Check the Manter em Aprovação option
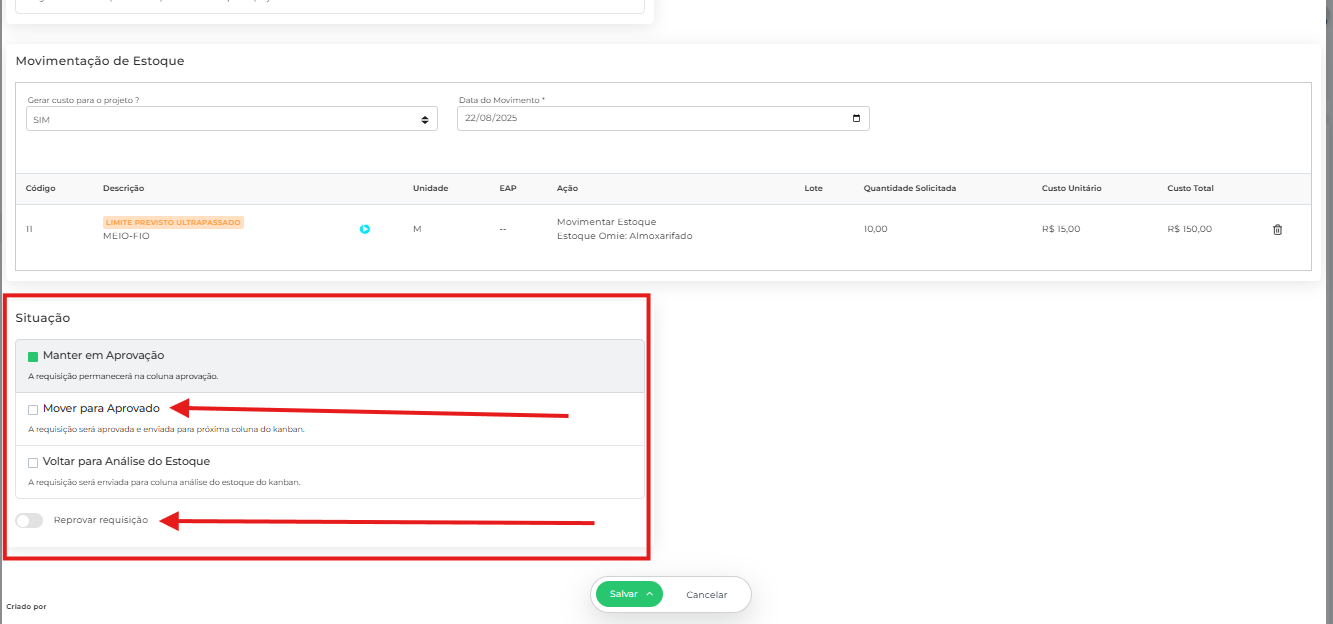Screen dimensions: 1333x624 pos(33,356)
